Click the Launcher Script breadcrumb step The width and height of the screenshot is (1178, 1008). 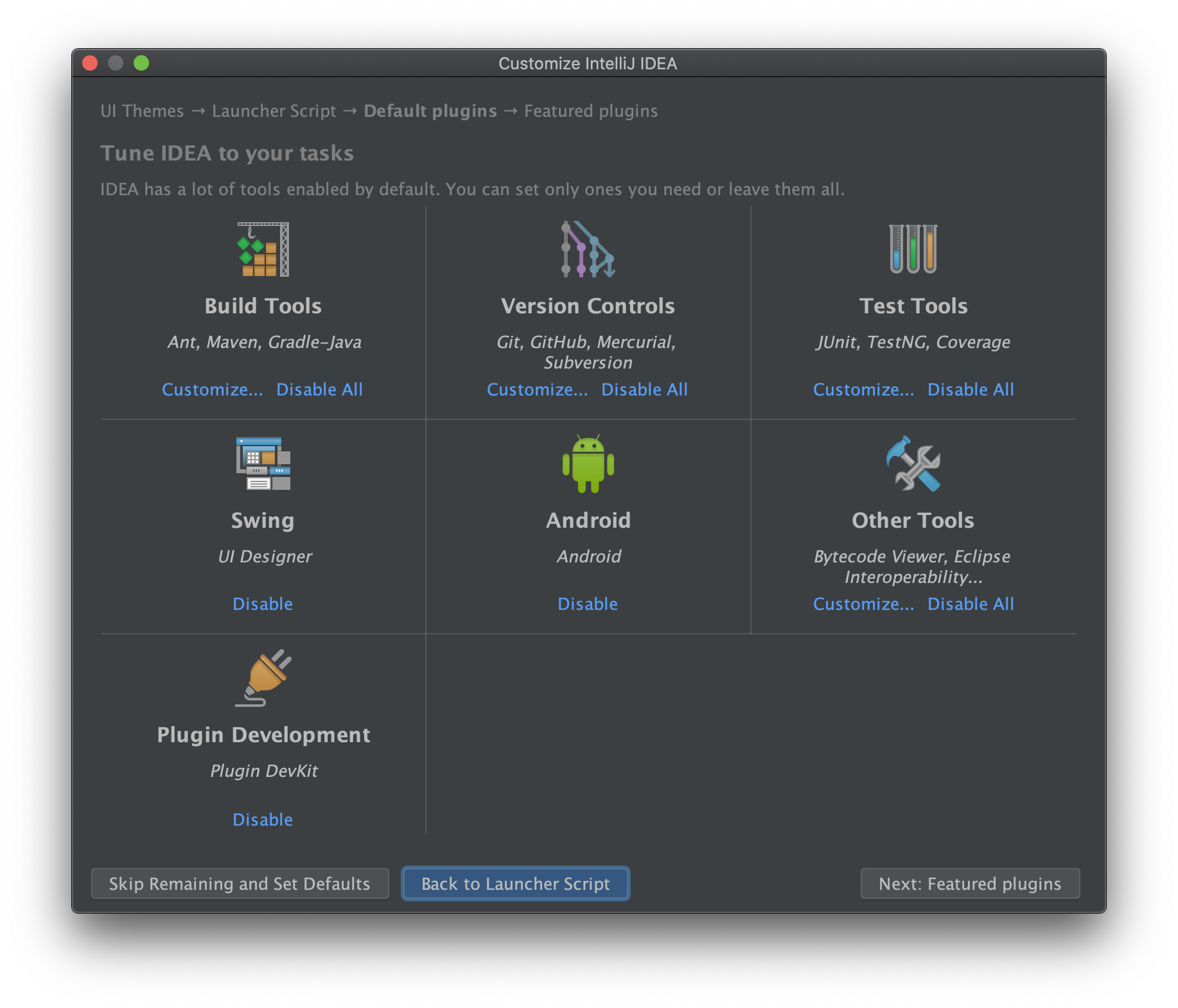pos(274,111)
